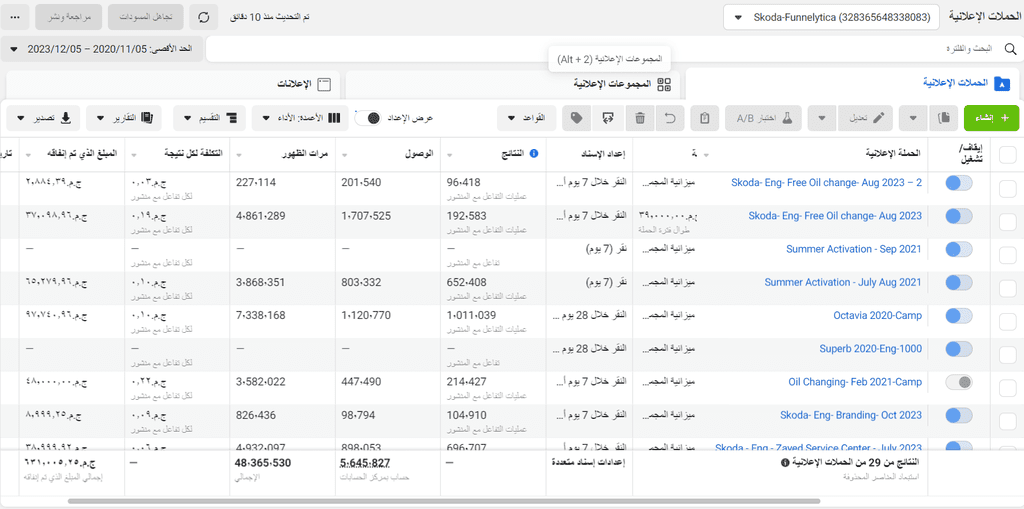Open the Reports (التقارير) dropdown
Screen dimensions: 1024x509
tap(123, 118)
